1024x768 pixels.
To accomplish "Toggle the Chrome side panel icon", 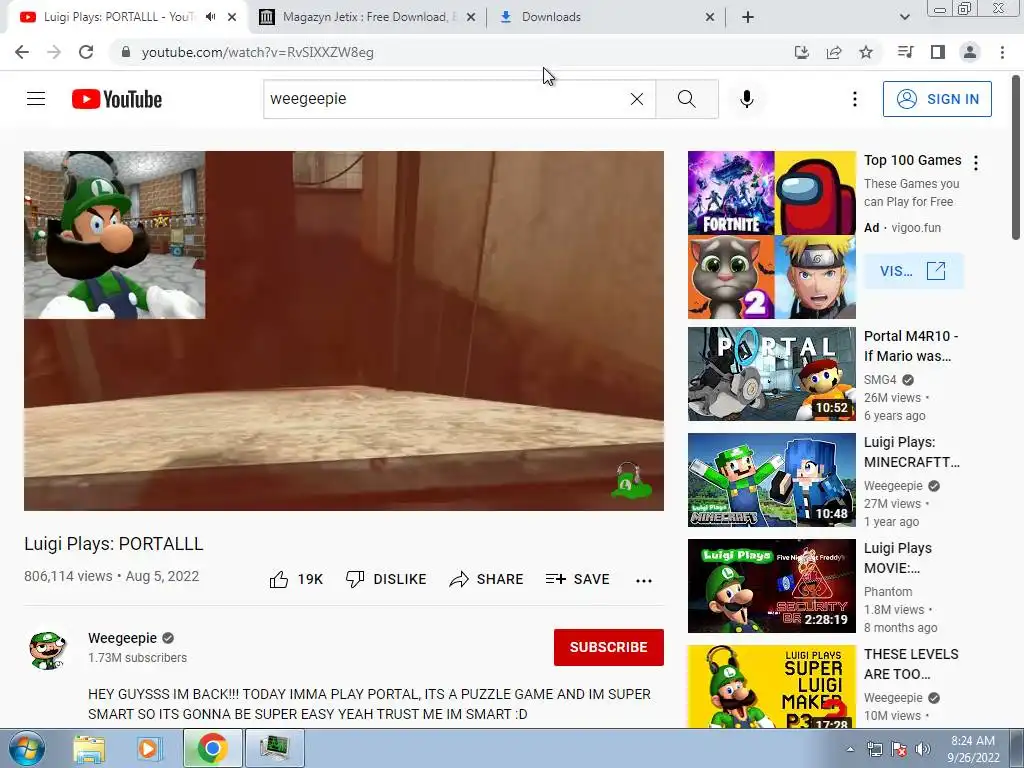I will [938, 52].
